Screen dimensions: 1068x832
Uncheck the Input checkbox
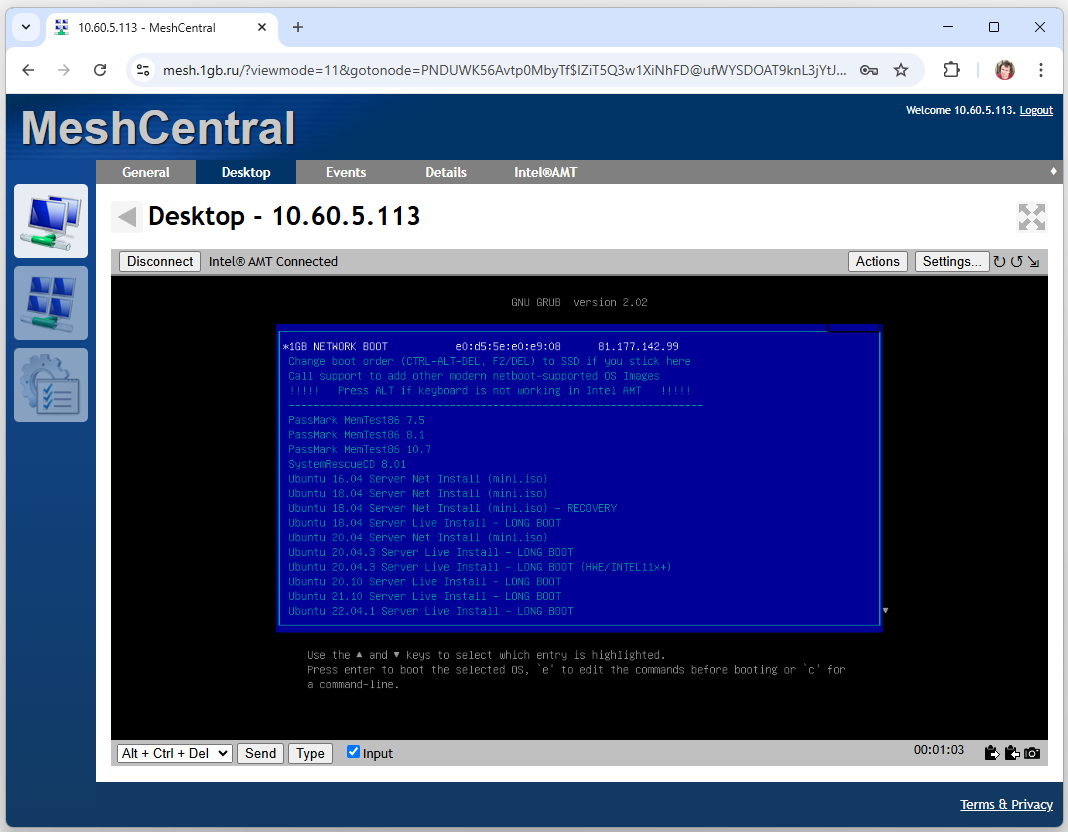[x=353, y=752]
